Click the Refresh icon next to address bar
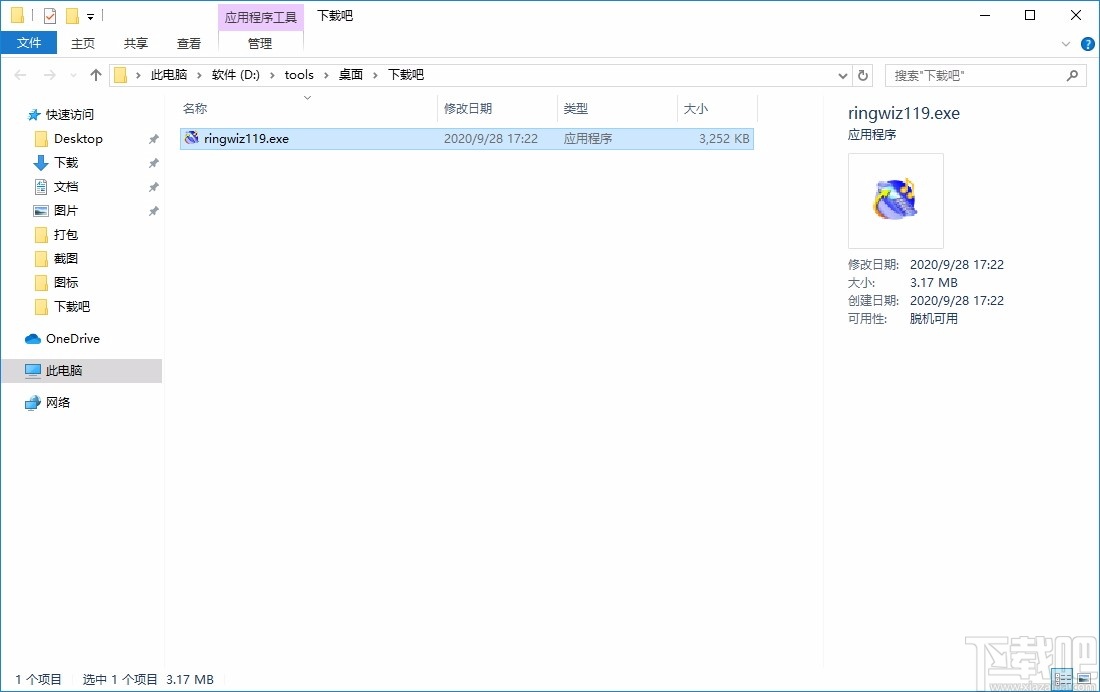This screenshot has height=692, width=1100. click(x=862, y=74)
